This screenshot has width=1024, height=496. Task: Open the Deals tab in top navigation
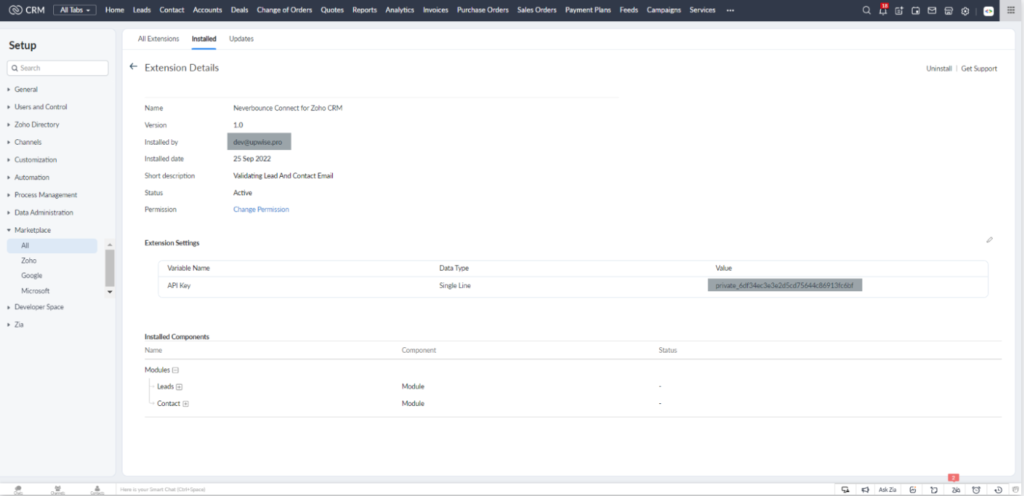[x=240, y=10]
